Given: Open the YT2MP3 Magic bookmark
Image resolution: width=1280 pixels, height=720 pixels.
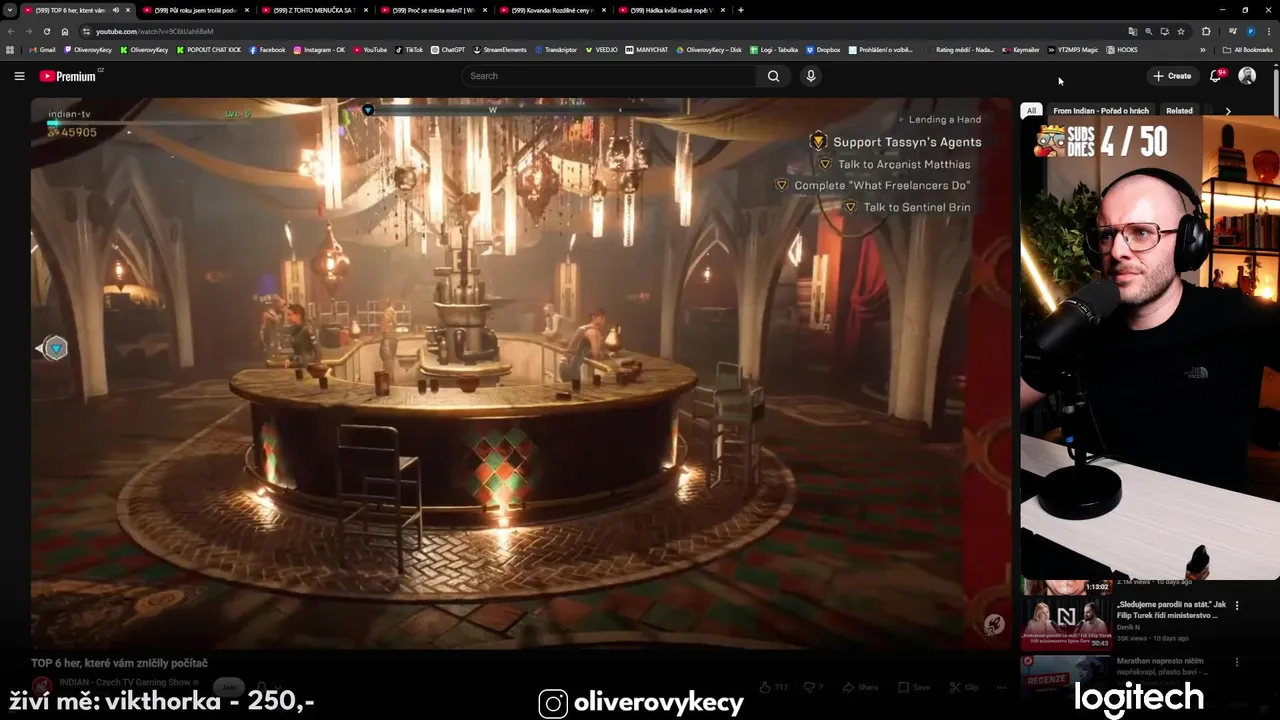Looking at the screenshot, I should [1073, 49].
